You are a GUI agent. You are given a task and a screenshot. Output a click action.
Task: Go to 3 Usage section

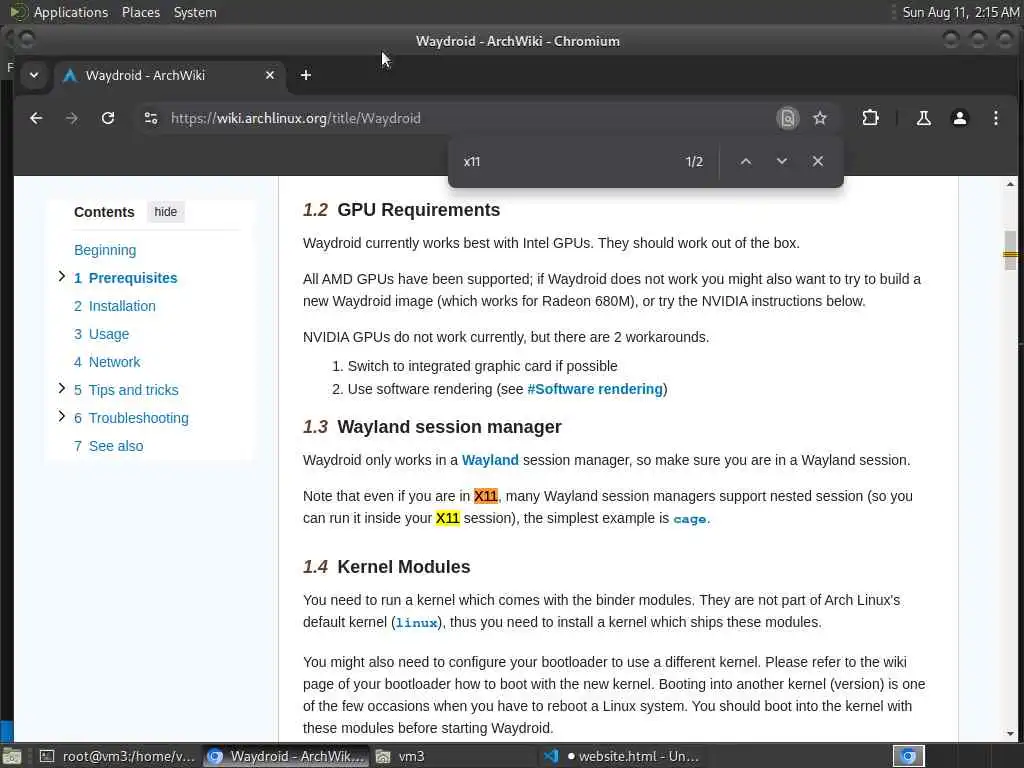(x=101, y=334)
